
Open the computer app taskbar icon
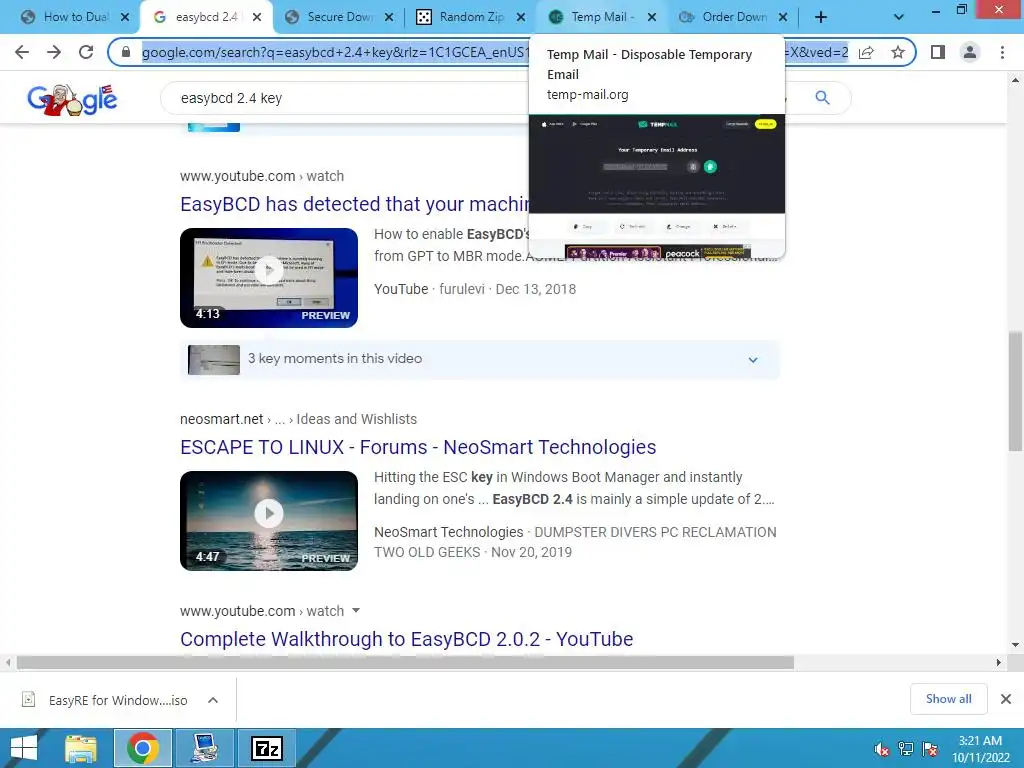pos(205,748)
